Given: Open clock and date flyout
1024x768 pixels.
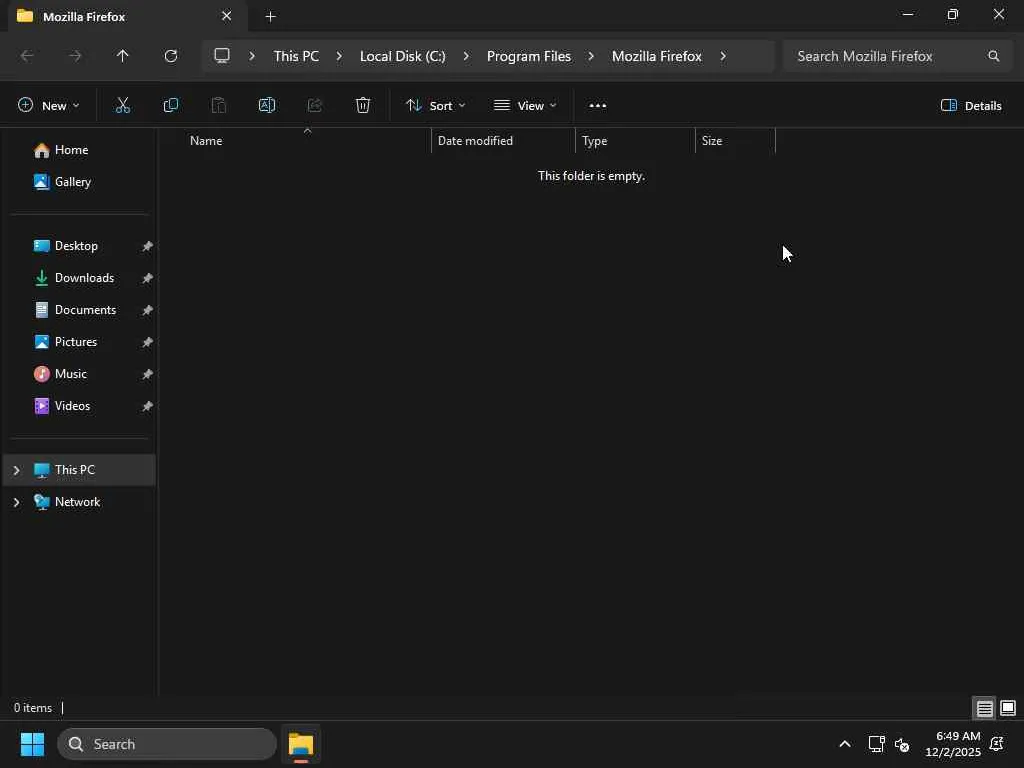Looking at the screenshot, I should (x=953, y=744).
